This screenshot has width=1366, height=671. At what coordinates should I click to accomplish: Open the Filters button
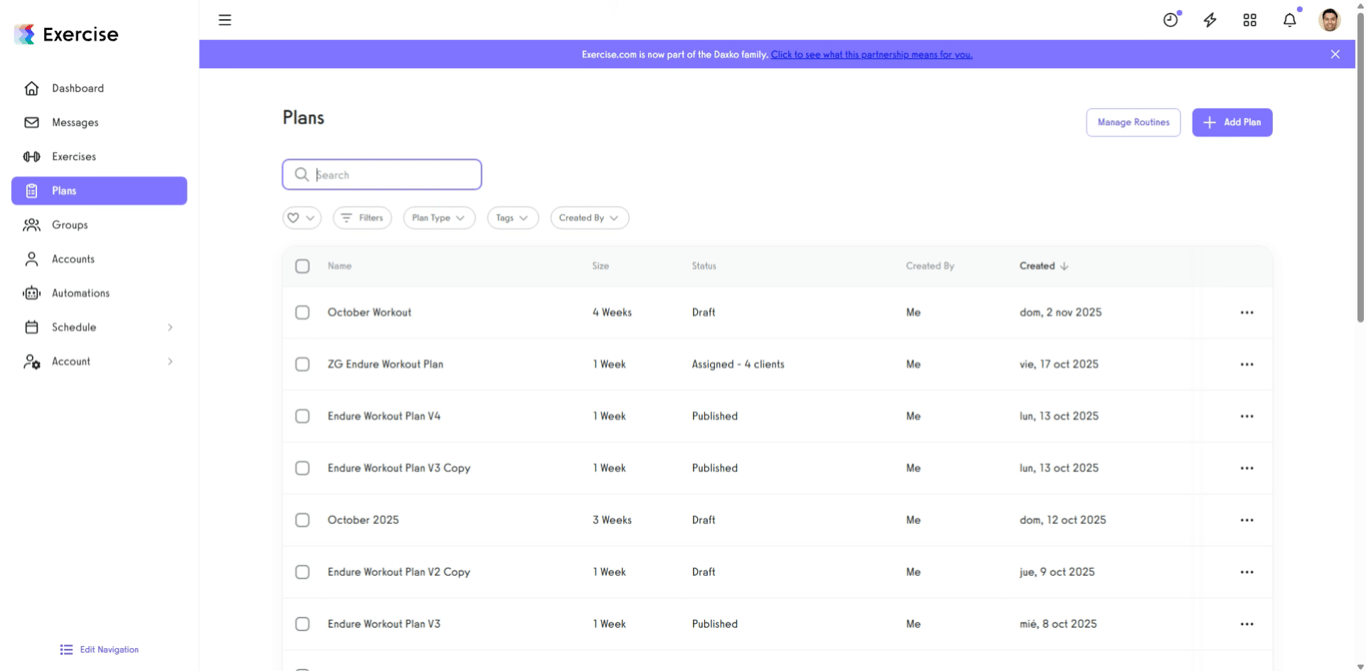click(362, 218)
